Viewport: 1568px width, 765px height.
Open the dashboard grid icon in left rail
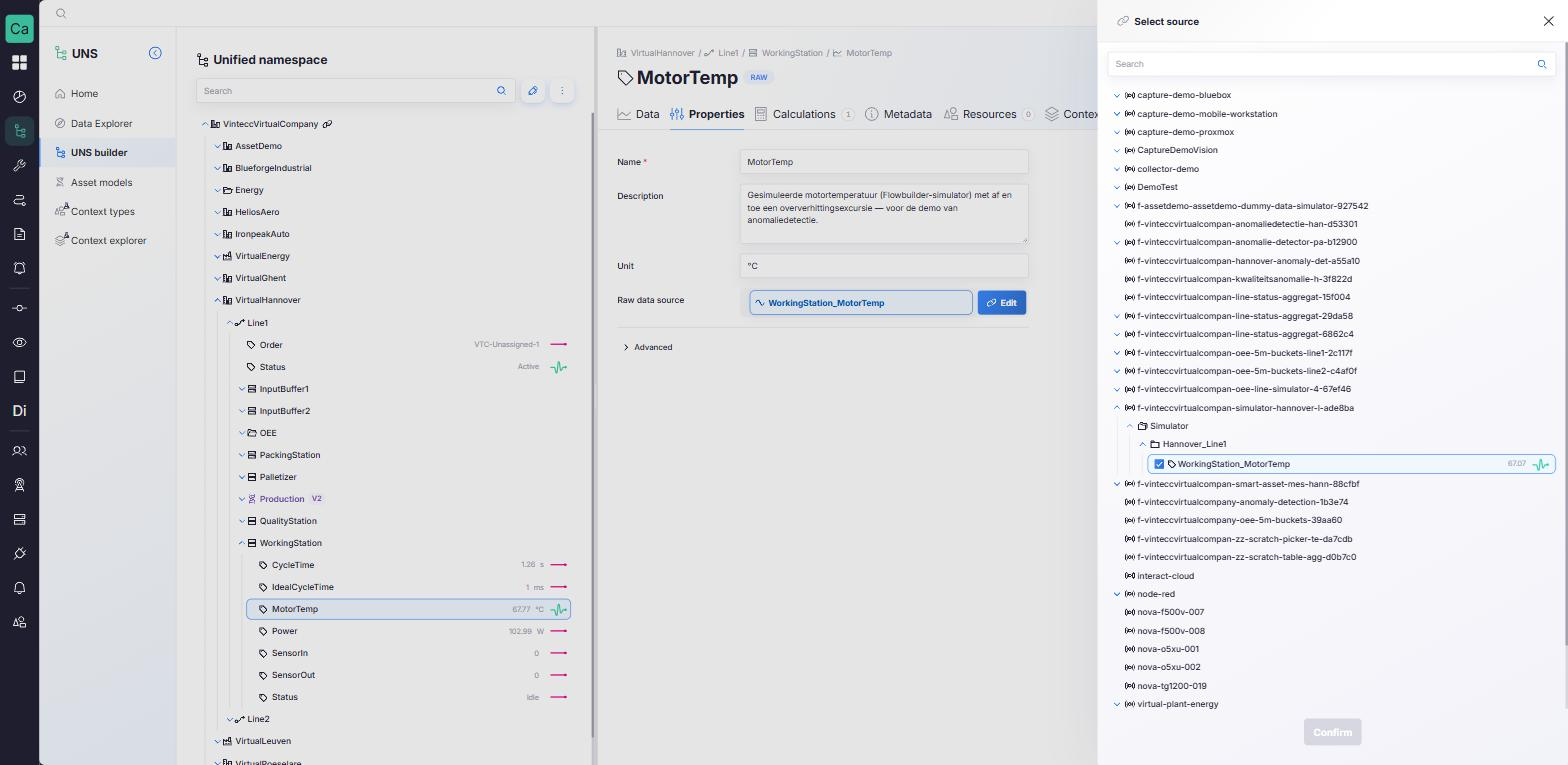(19, 63)
